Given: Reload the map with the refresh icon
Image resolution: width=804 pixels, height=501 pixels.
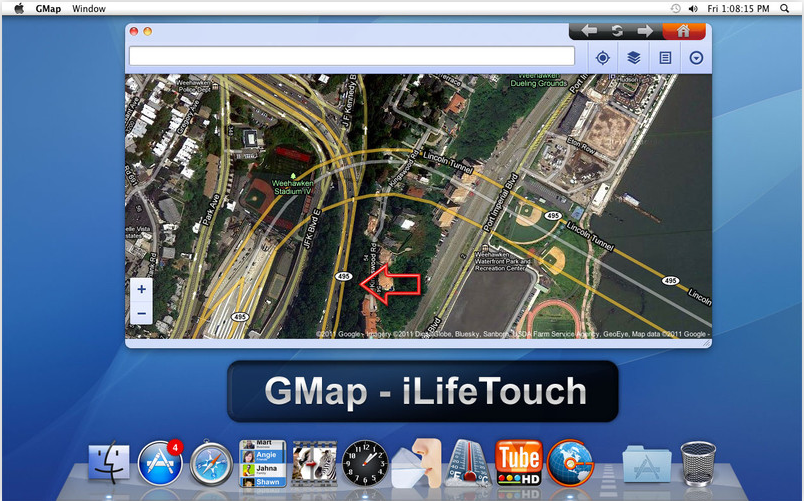Looking at the screenshot, I should pyautogui.click(x=617, y=31).
